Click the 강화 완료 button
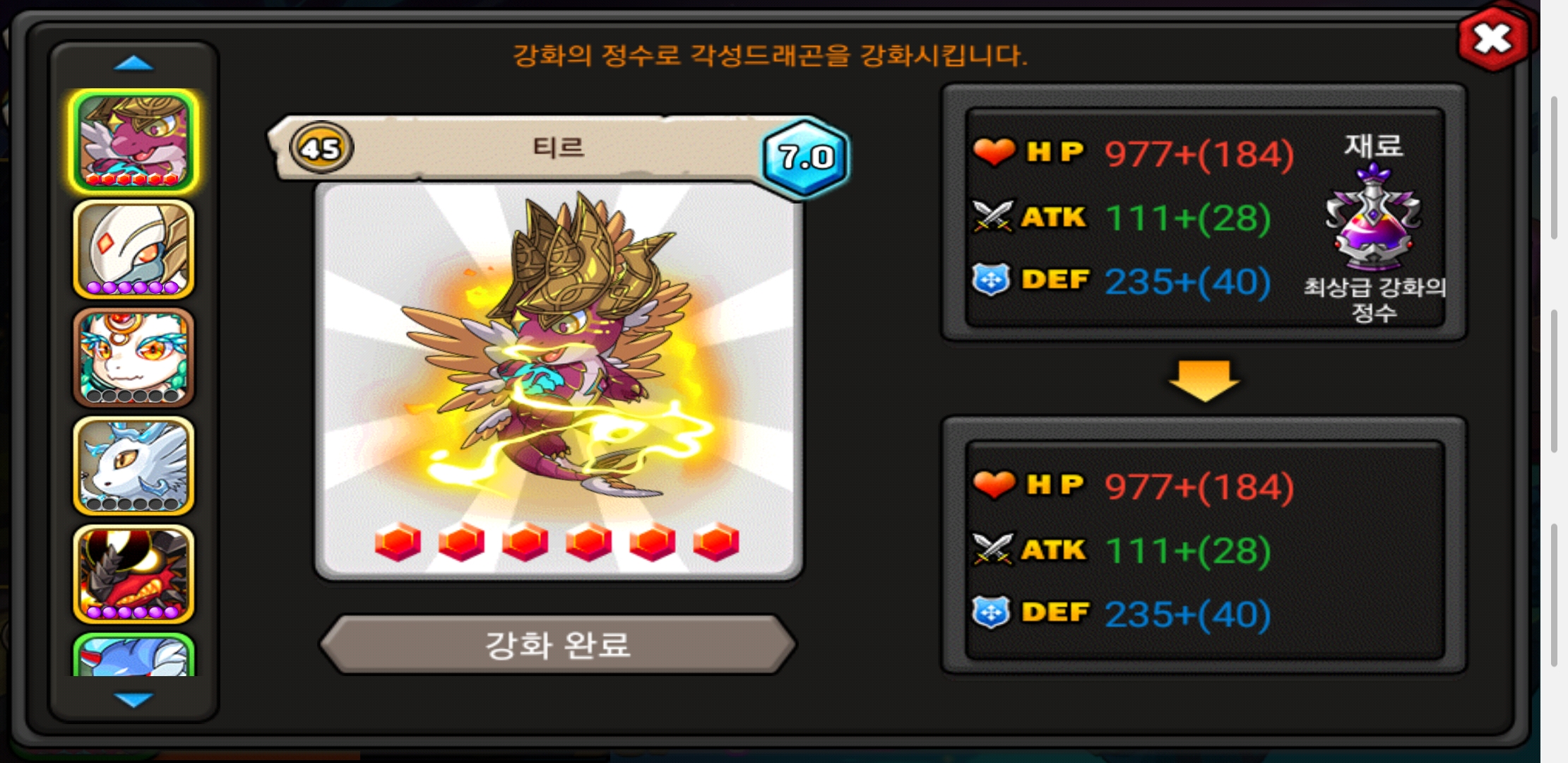Screen dimensions: 1568x763 pyautogui.click(x=558, y=644)
